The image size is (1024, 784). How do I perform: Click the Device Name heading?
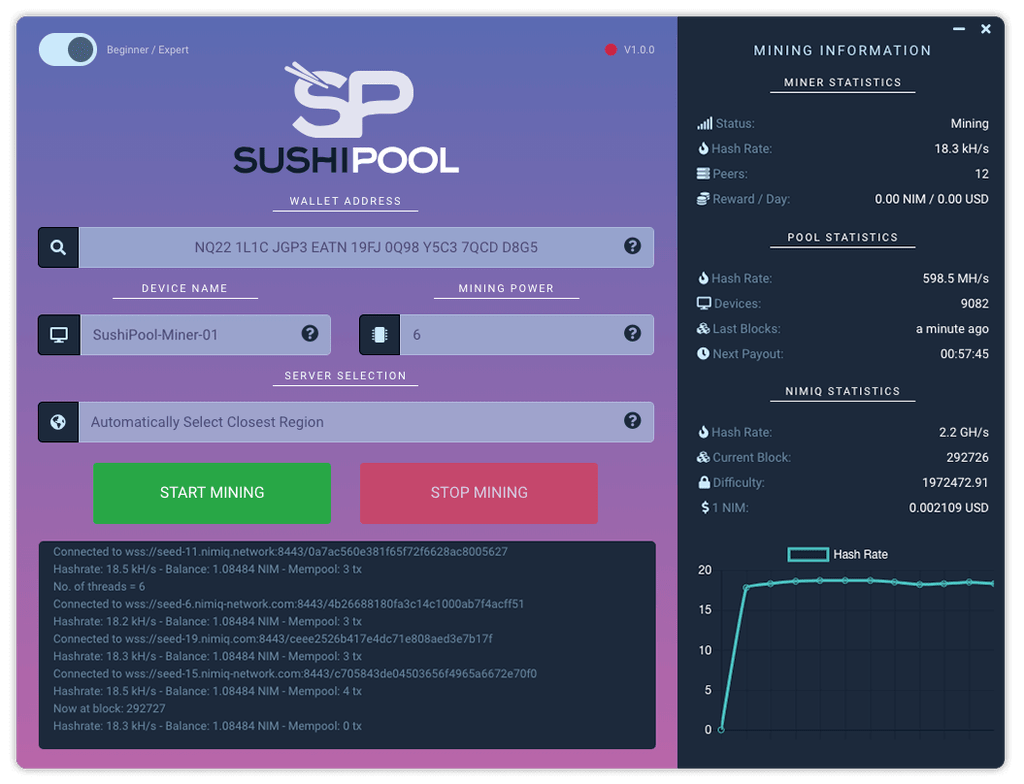tap(185, 288)
